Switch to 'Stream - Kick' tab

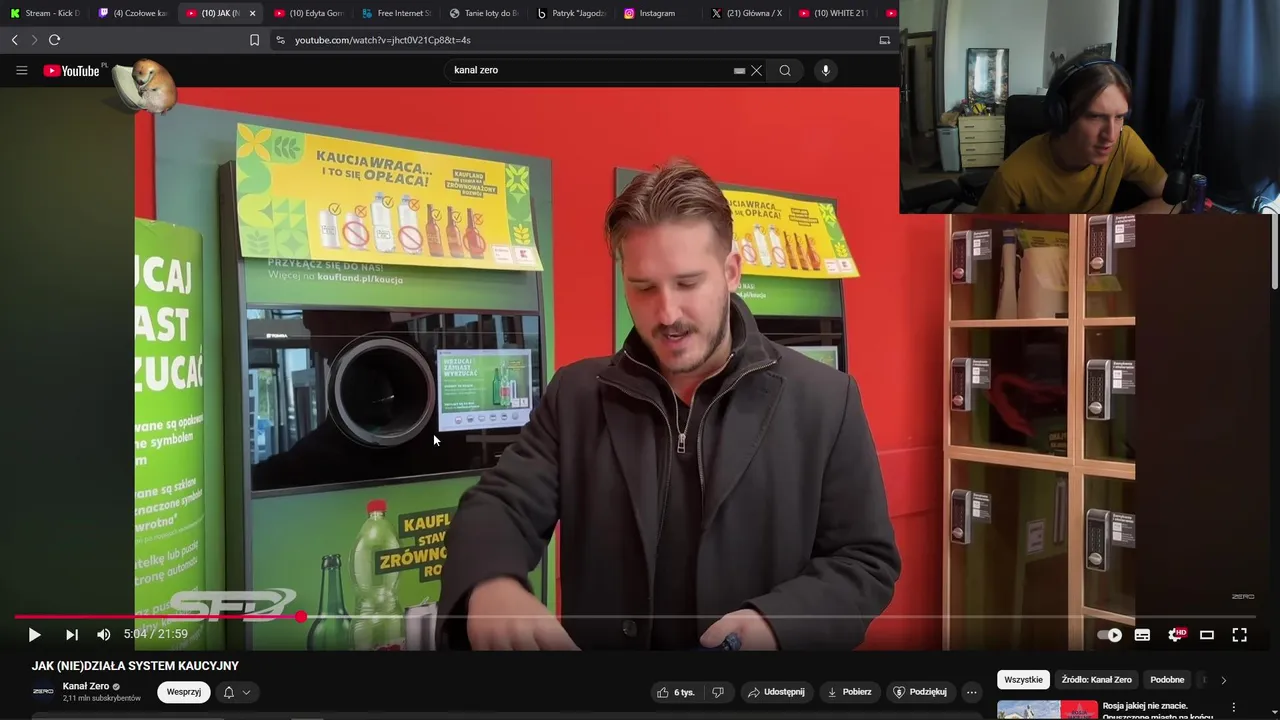[45, 13]
